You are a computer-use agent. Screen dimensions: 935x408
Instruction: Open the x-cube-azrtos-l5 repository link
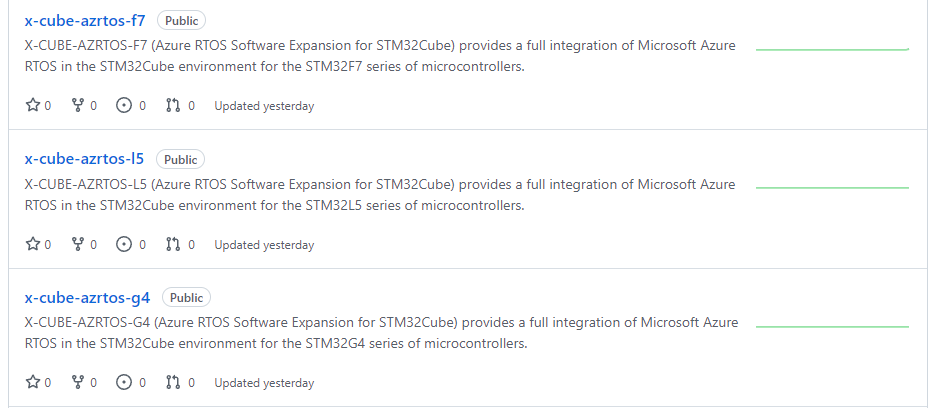(x=84, y=159)
